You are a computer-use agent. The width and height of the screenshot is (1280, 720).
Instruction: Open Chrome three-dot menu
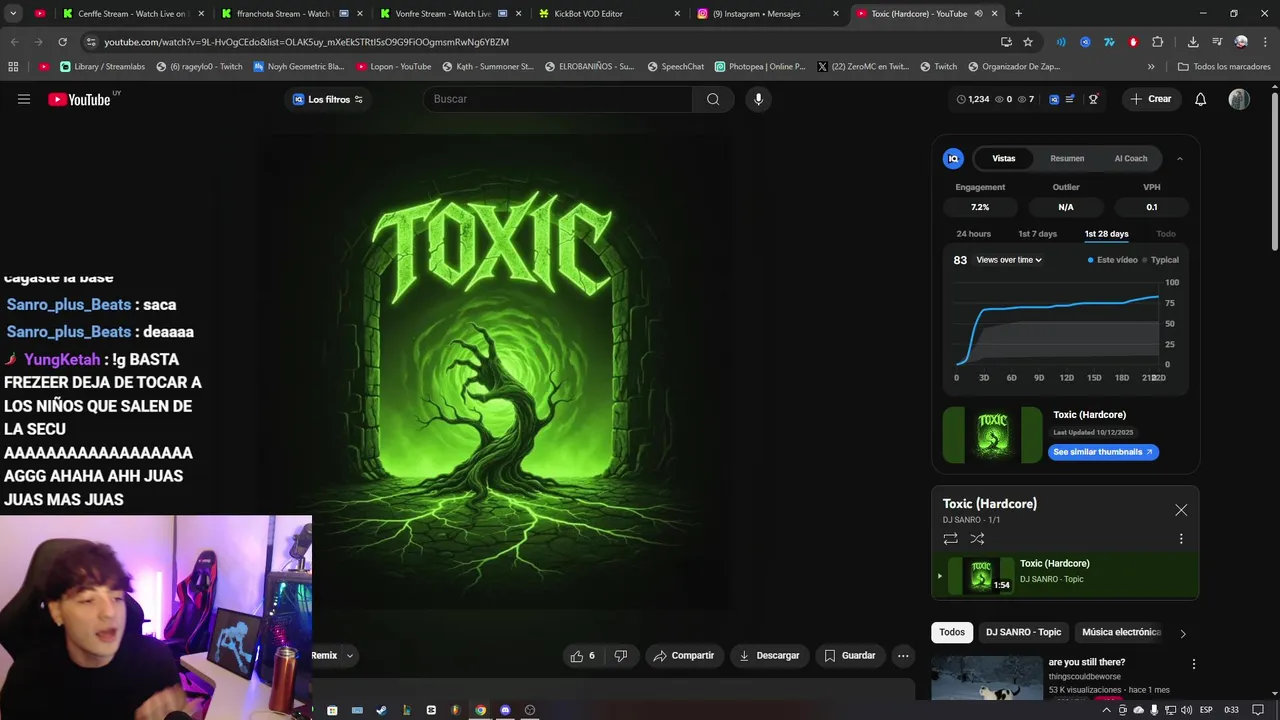pos(1264,42)
